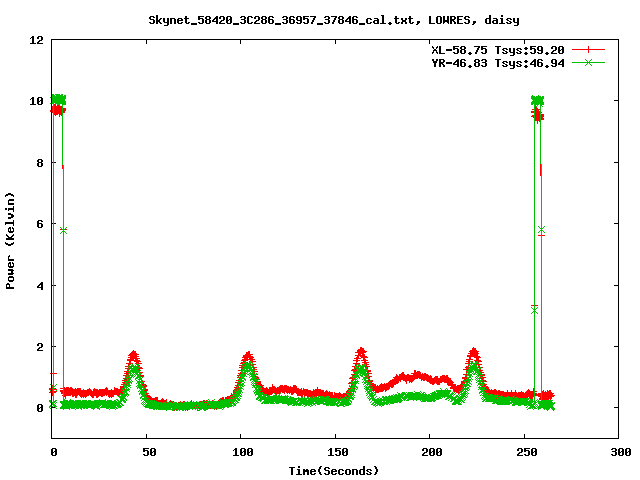Click the 300 tick label on the x-axis
640x480 pixels.
tap(618, 453)
